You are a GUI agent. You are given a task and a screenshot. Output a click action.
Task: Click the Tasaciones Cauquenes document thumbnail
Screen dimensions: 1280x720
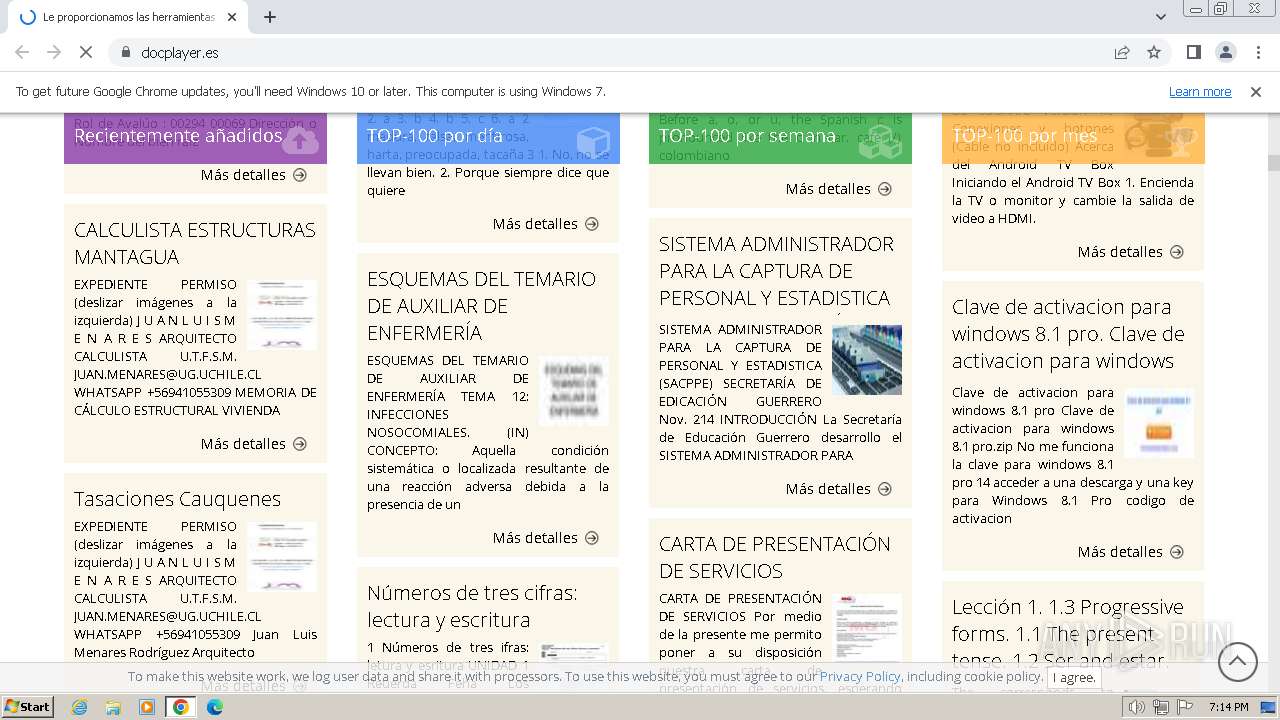click(x=282, y=557)
